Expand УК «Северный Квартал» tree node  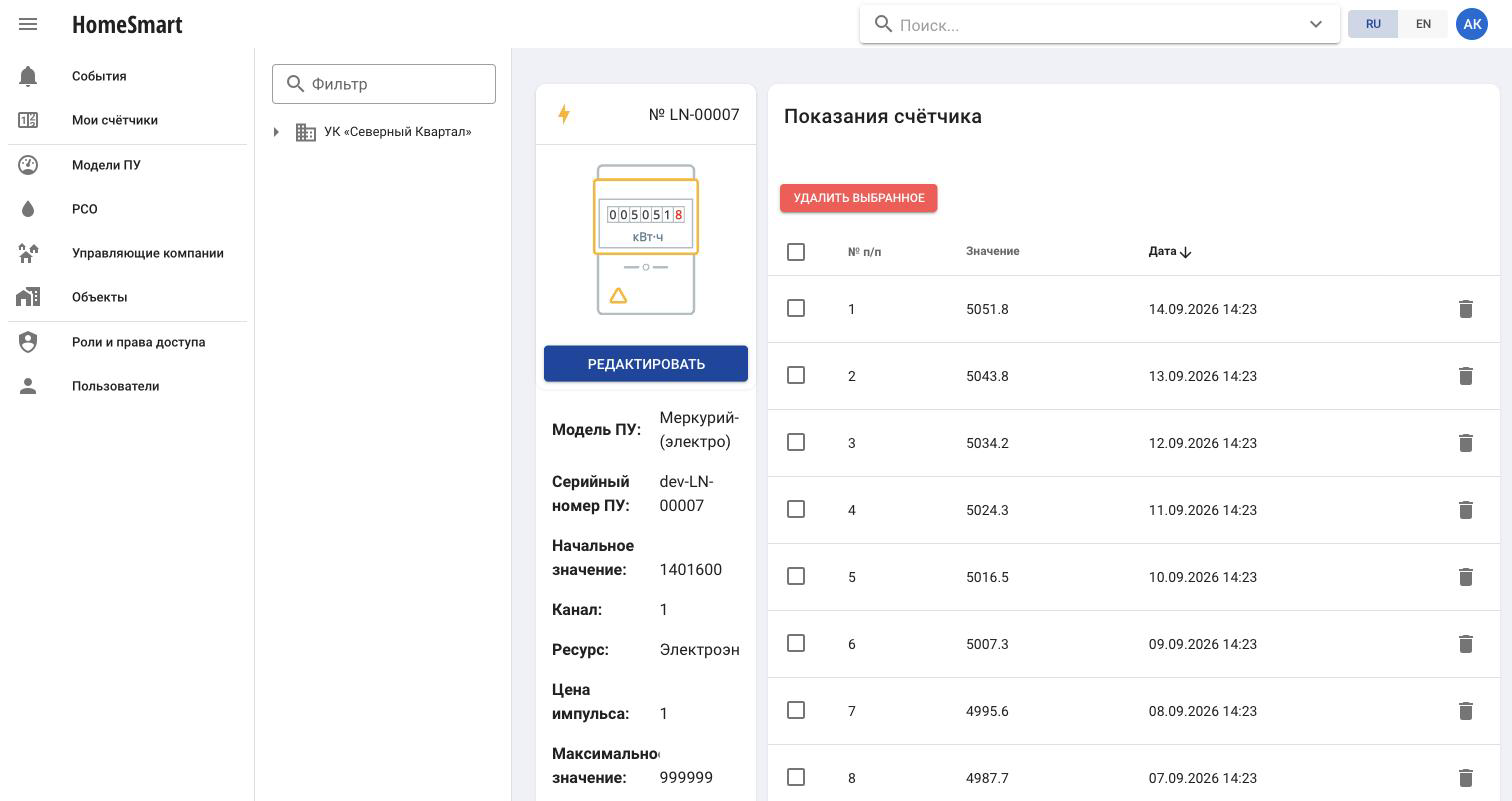pos(276,132)
